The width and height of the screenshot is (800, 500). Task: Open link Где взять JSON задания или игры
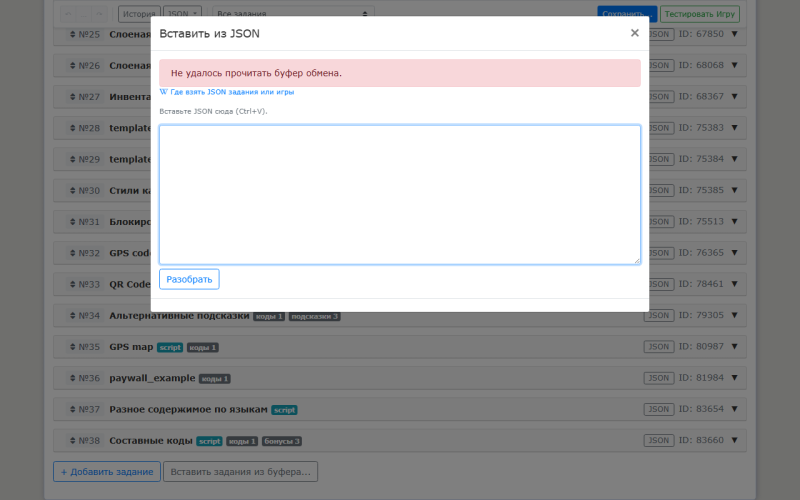tap(227, 92)
